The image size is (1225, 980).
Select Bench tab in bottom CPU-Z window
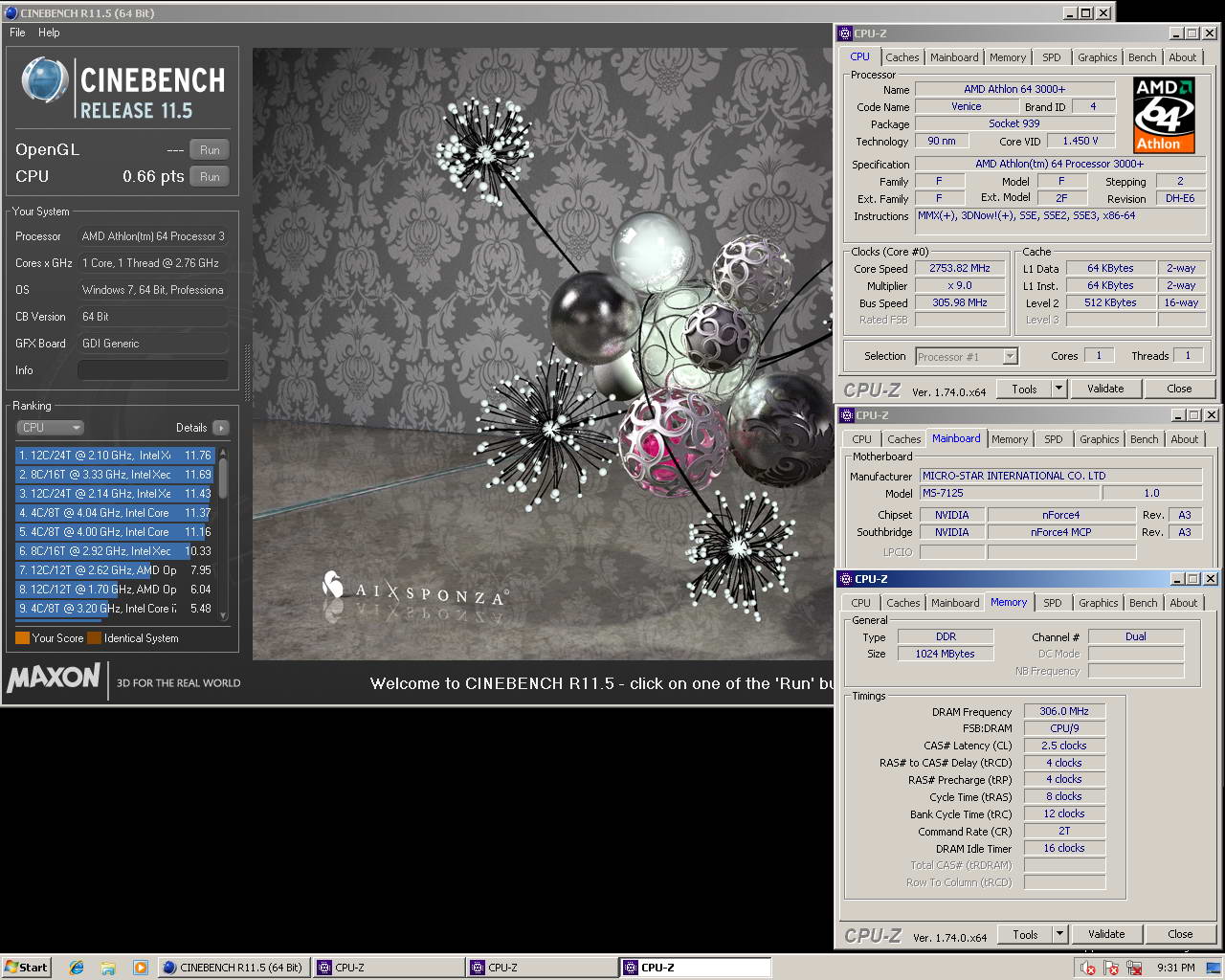[1143, 603]
